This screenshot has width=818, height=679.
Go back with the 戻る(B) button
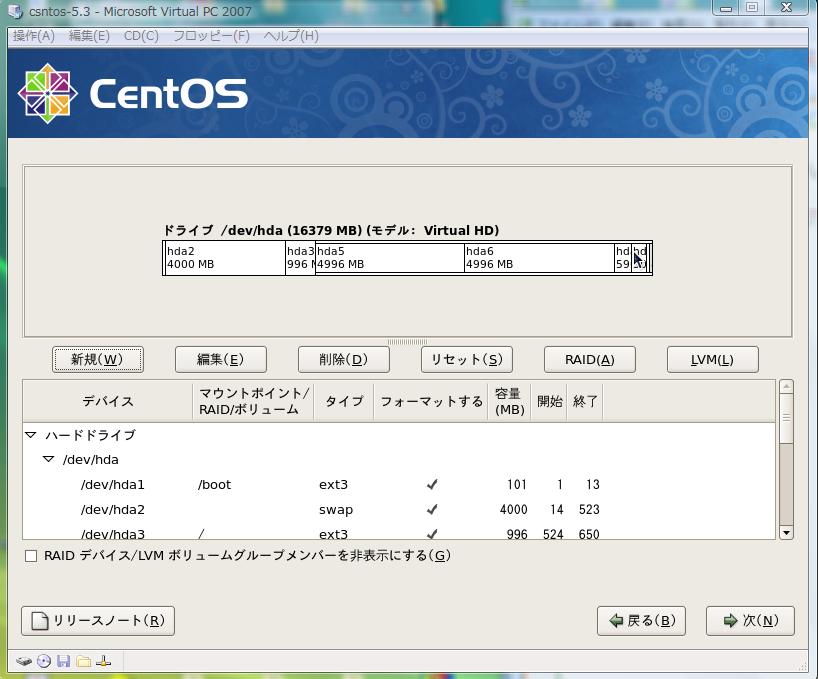coord(641,621)
